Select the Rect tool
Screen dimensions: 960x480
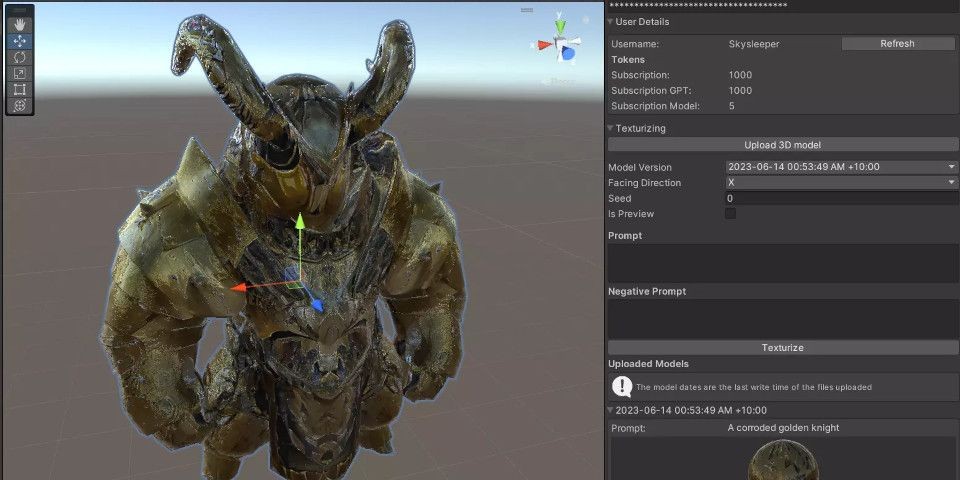coord(20,89)
